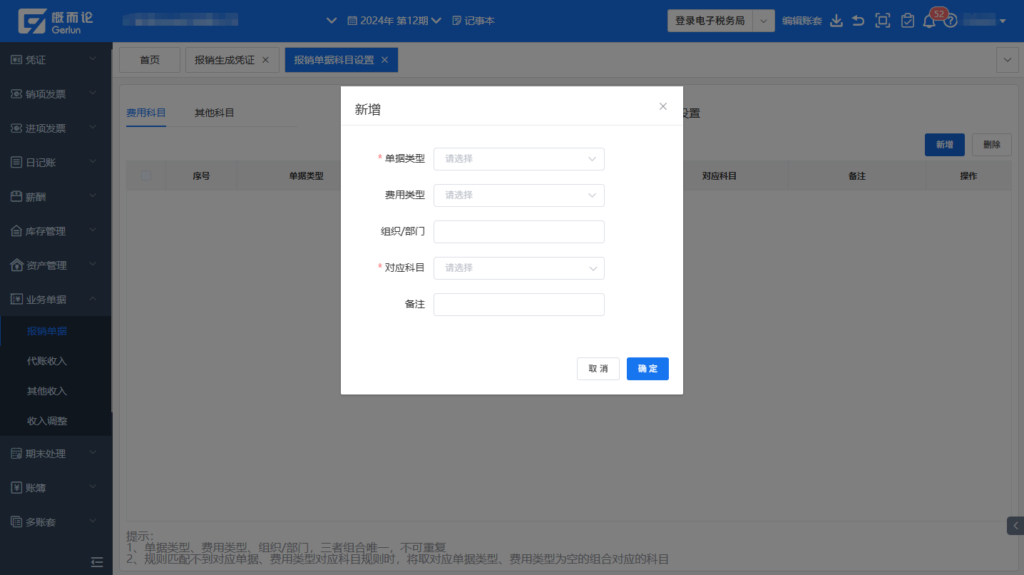Click the undo arrow icon in header

coord(858,21)
